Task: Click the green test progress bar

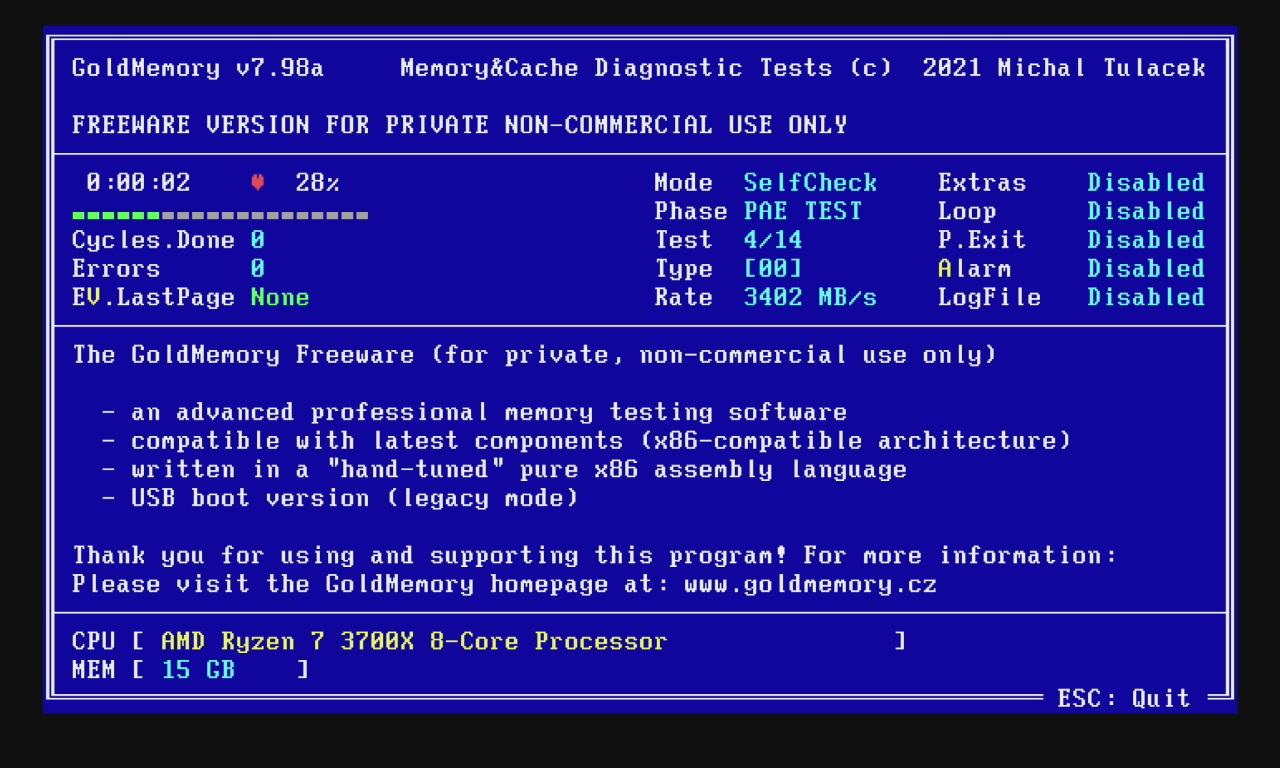Action: click(x=220, y=215)
